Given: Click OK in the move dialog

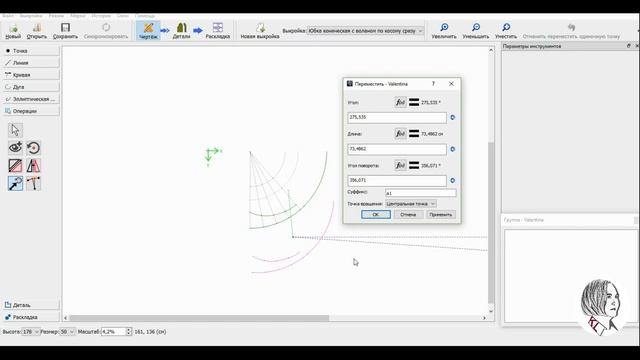Looking at the screenshot, I should 376,215.
